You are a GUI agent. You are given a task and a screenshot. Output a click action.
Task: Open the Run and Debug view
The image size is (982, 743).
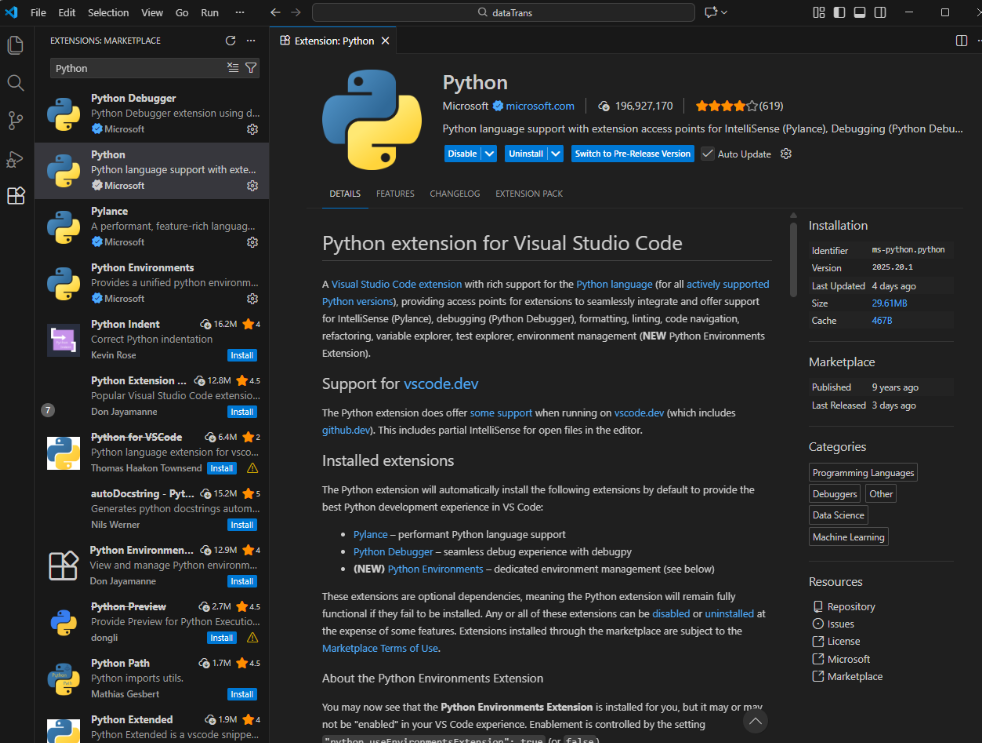tap(16, 158)
